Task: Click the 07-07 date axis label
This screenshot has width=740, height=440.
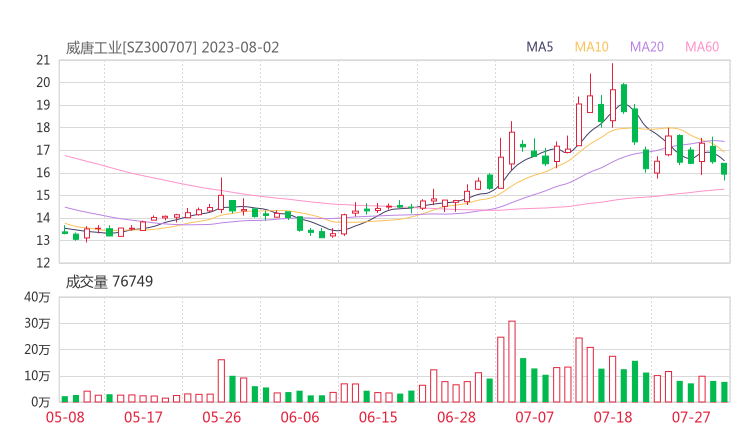Action: coord(534,417)
